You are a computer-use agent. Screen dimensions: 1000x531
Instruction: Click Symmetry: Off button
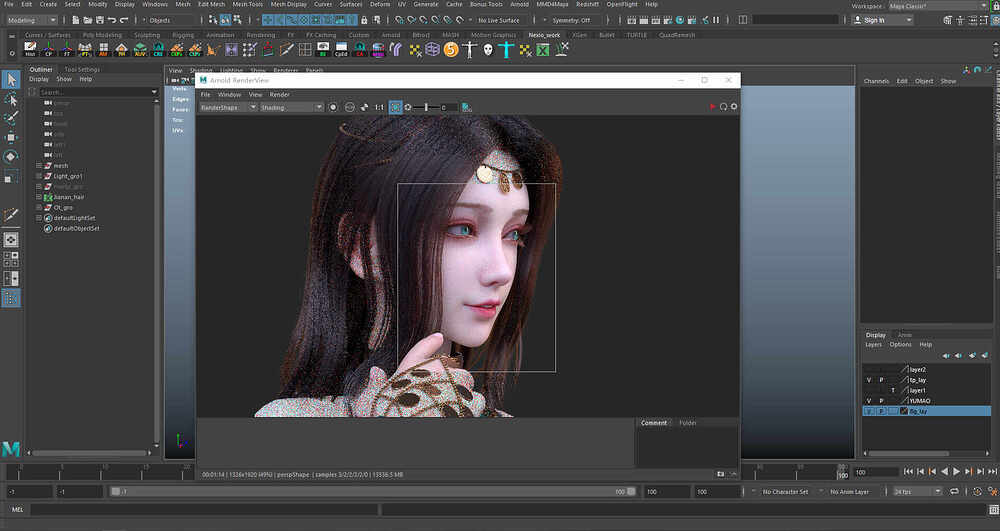point(571,20)
